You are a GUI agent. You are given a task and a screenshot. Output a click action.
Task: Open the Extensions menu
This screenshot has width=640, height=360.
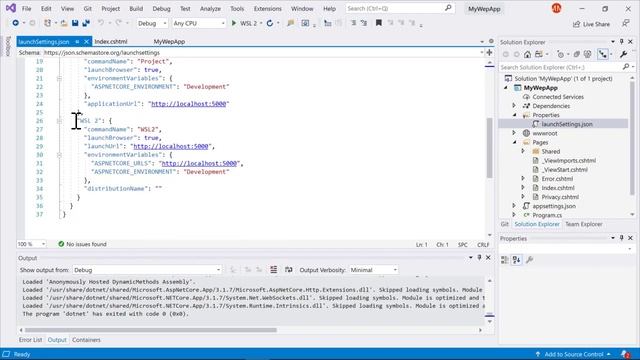[267, 9]
